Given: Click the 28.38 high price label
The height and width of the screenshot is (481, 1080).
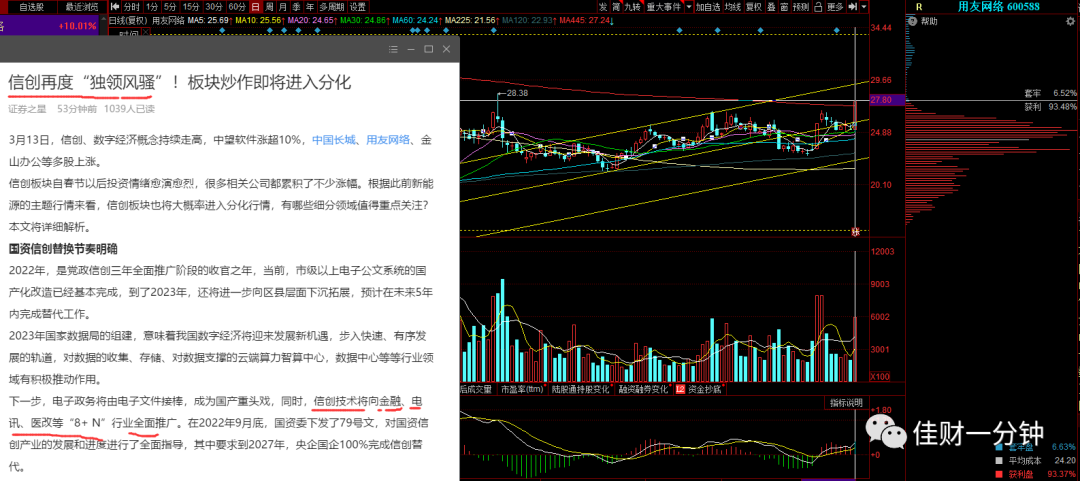Looking at the screenshot, I should point(517,92).
